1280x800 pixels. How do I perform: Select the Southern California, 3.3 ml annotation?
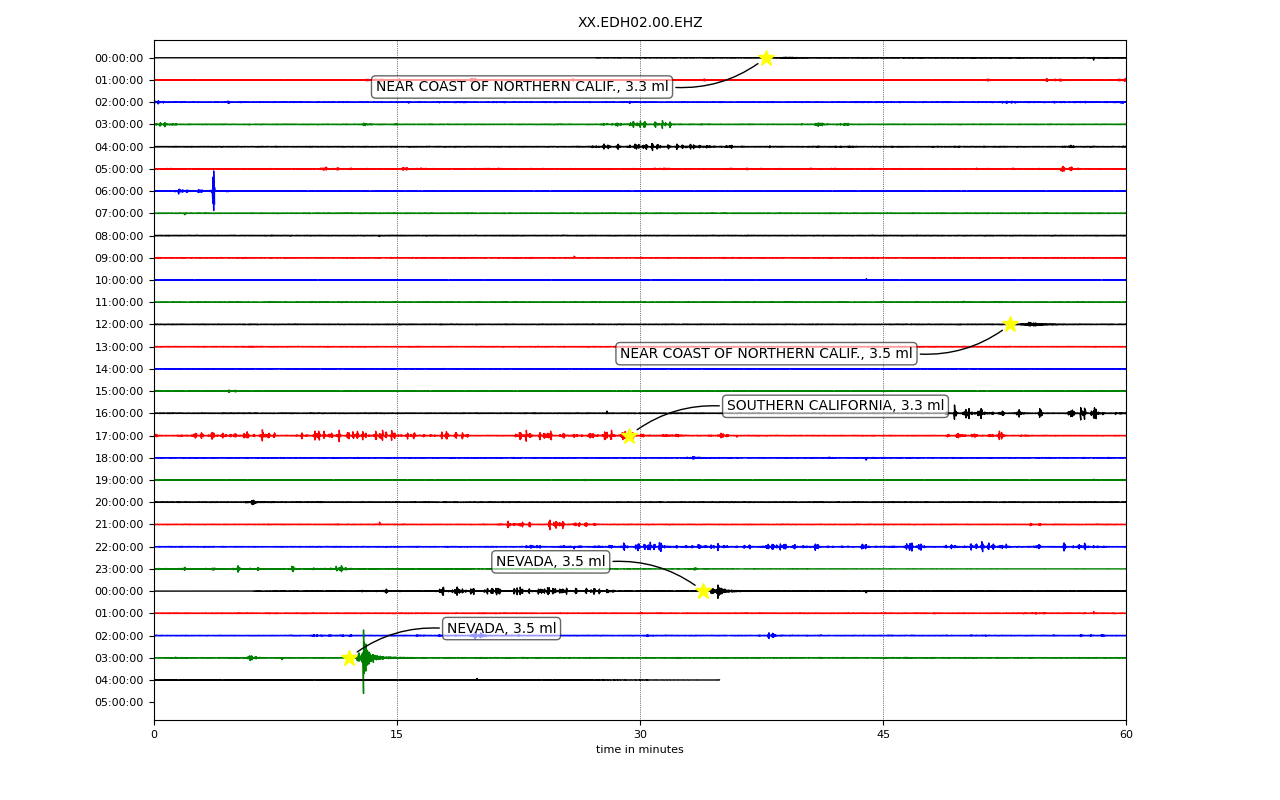[835, 406]
